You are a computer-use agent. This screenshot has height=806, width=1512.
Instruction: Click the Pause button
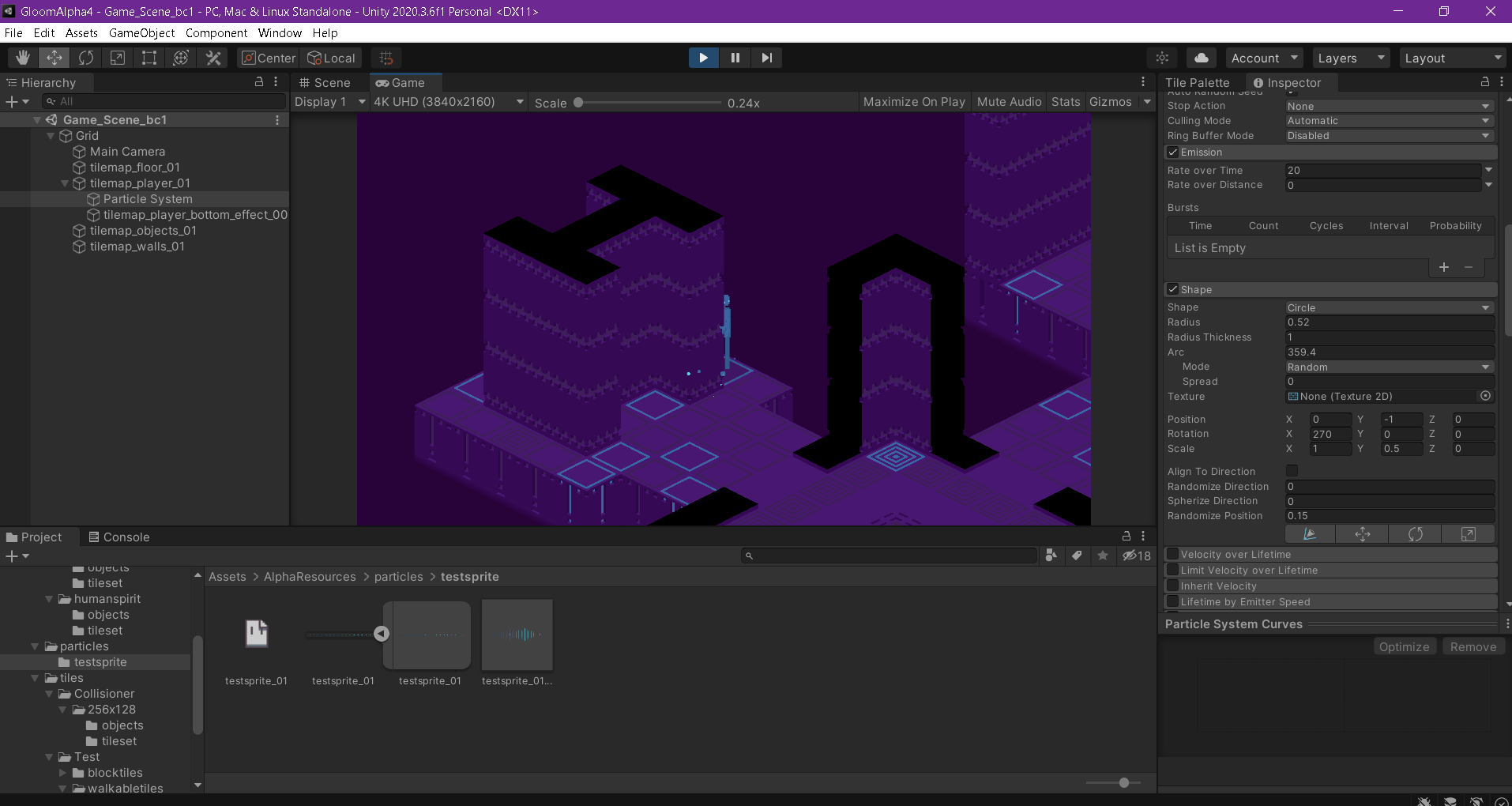pos(735,58)
